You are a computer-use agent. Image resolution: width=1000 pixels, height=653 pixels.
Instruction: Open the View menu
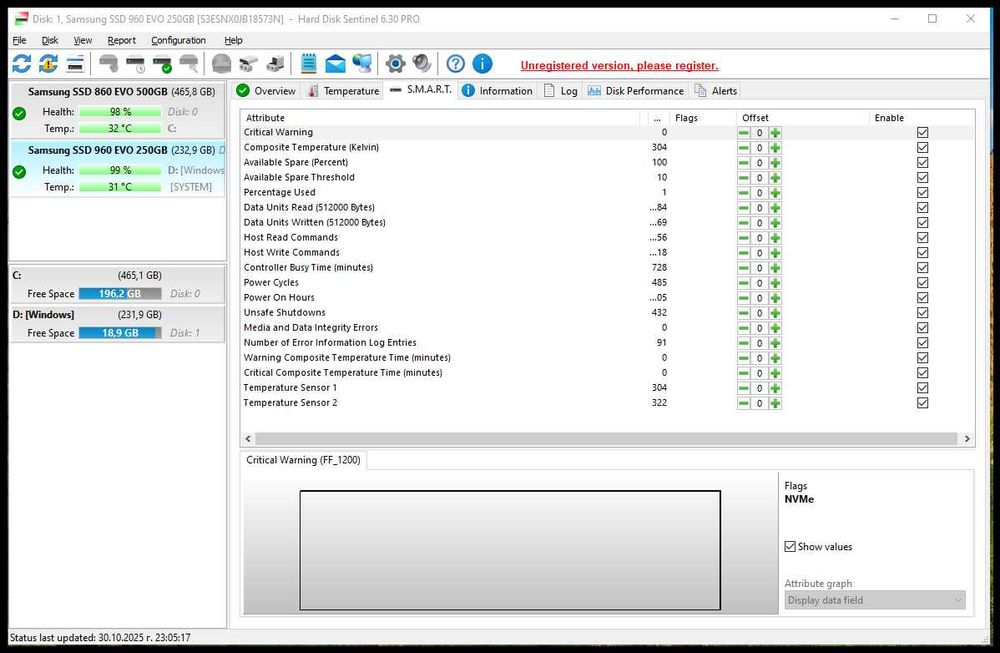click(x=82, y=40)
